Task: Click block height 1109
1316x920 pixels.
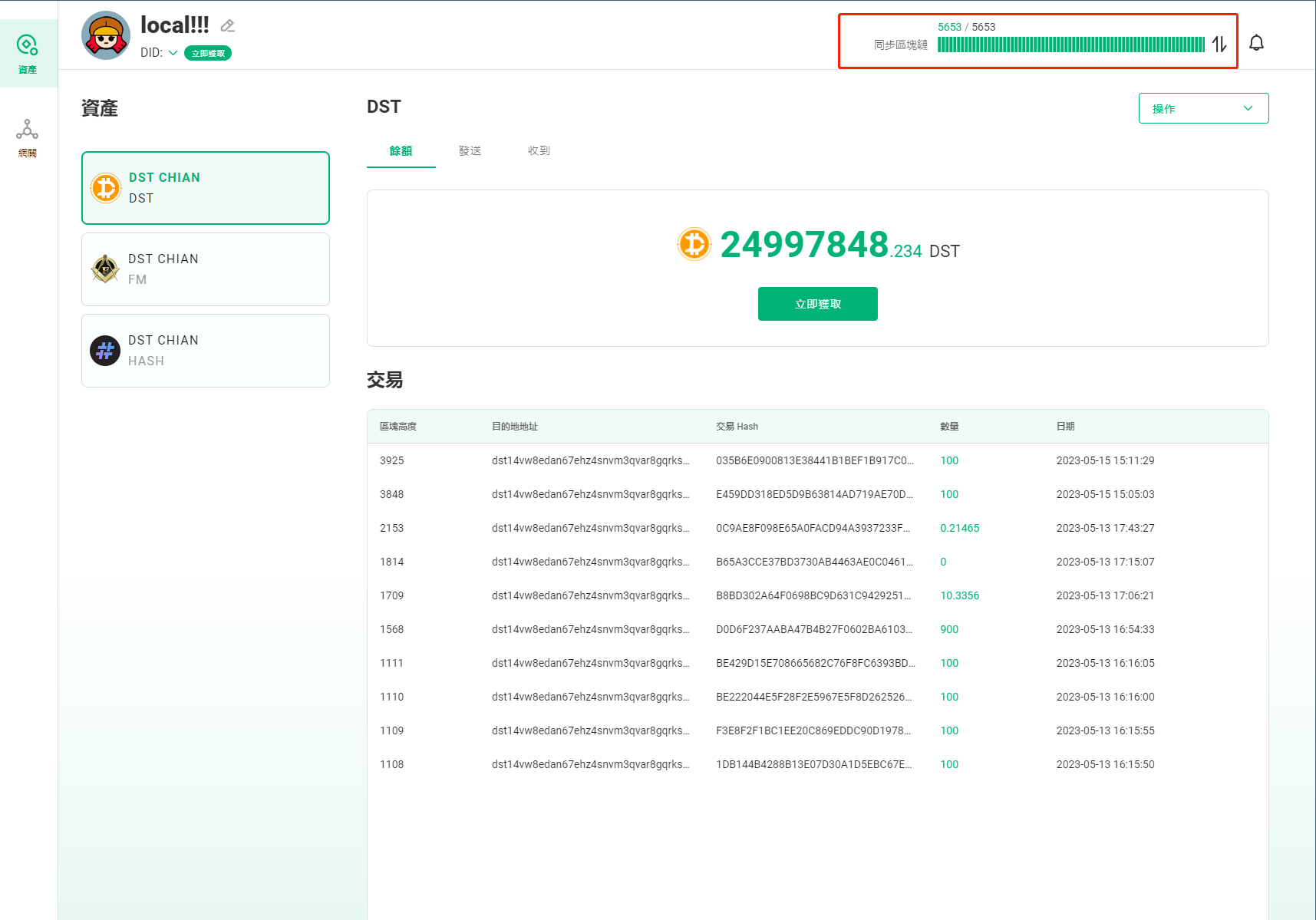Action: point(391,730)
